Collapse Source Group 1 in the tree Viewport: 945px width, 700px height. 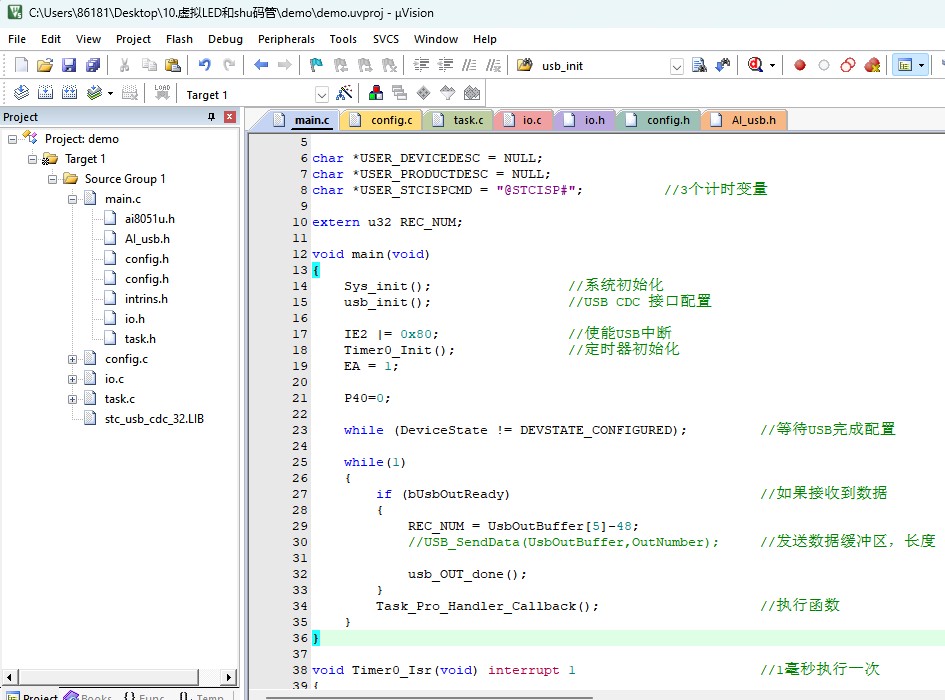pos(52,179)
